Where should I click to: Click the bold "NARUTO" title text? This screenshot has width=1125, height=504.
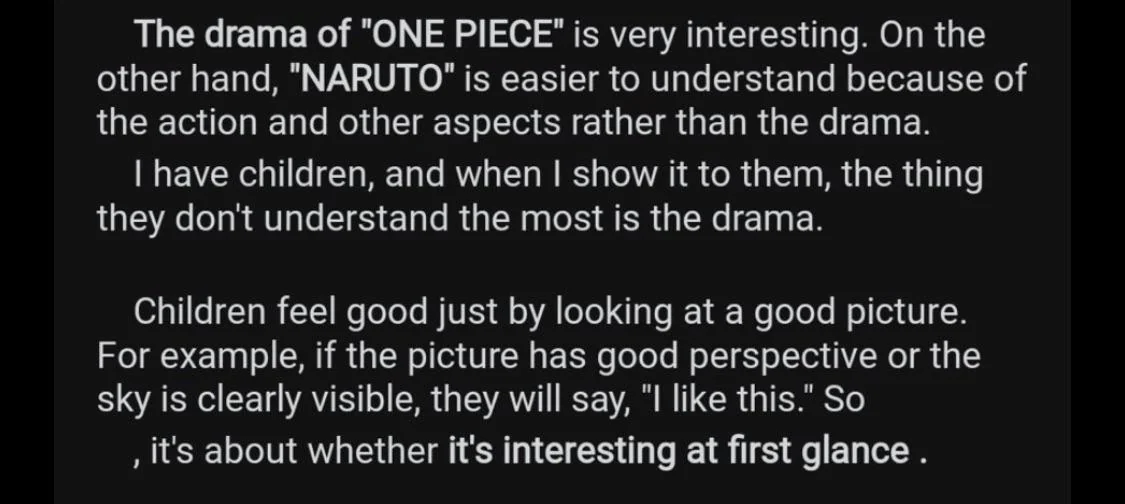371,78
